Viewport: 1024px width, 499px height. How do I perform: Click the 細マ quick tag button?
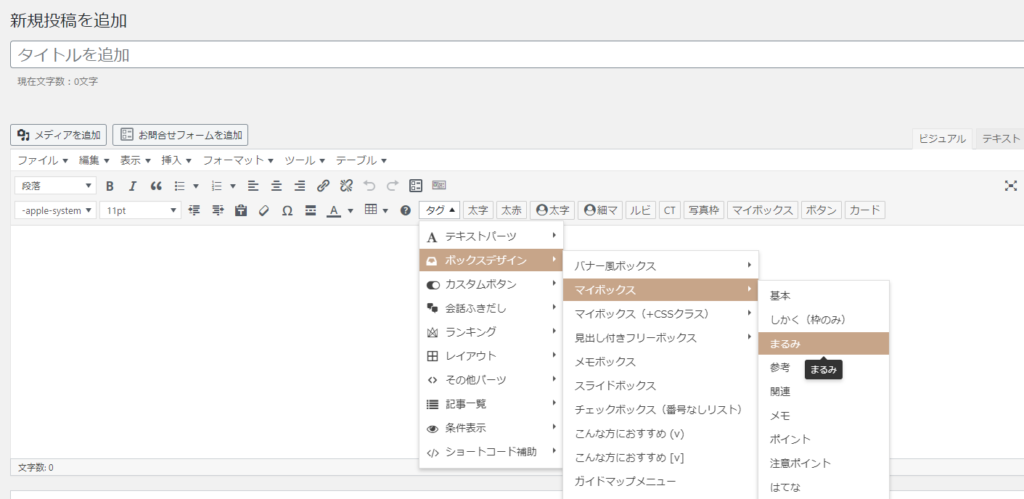click(x=600, y=210)
